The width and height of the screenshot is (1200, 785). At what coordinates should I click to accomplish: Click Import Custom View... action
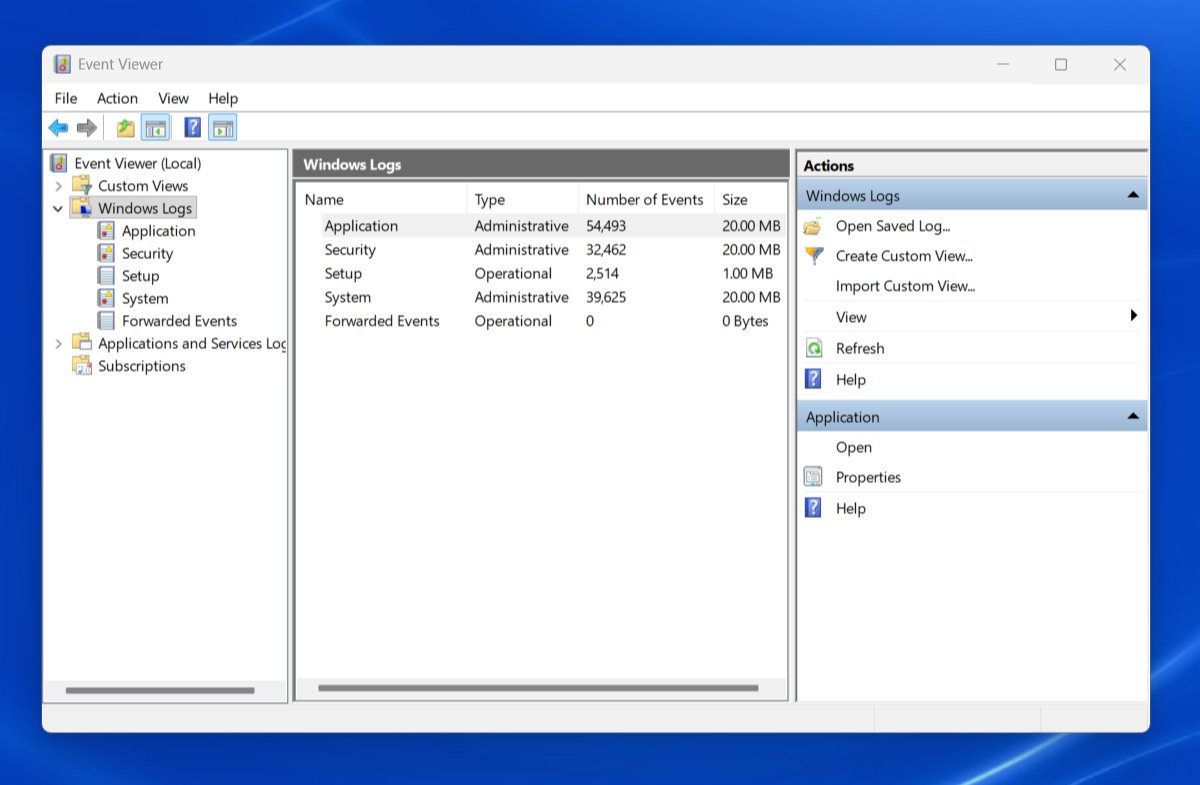coord(905,286)
